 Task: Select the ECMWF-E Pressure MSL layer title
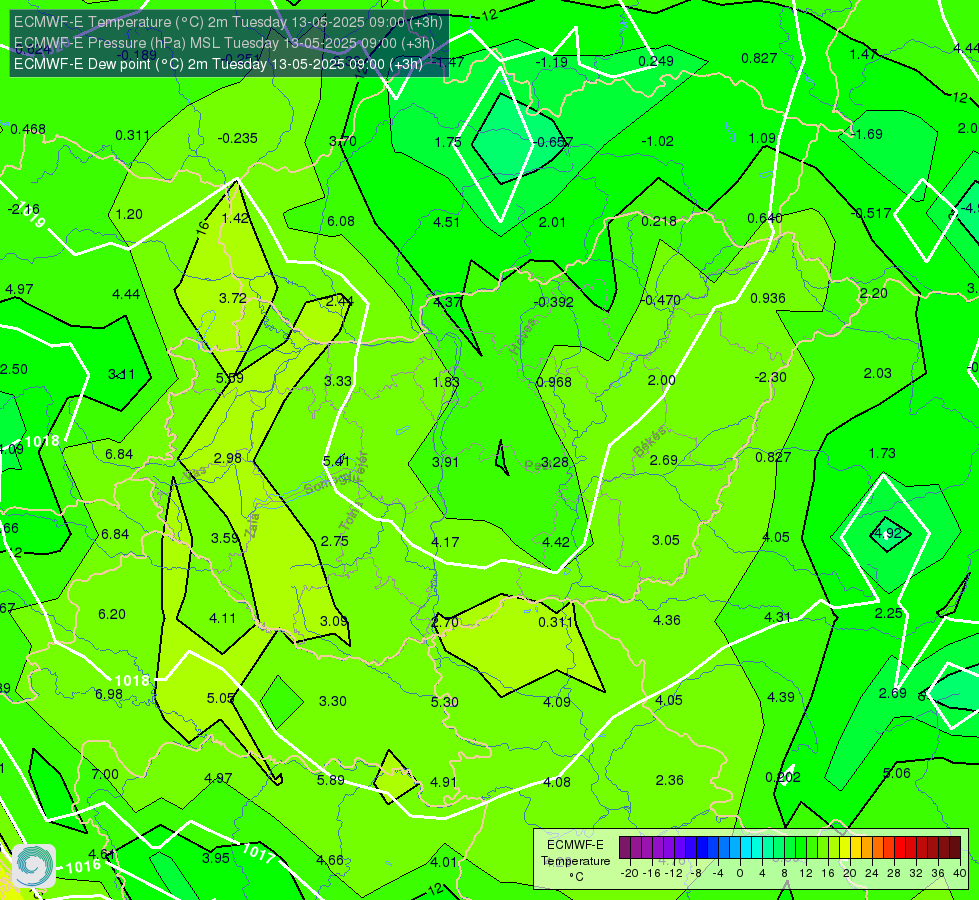224,43
